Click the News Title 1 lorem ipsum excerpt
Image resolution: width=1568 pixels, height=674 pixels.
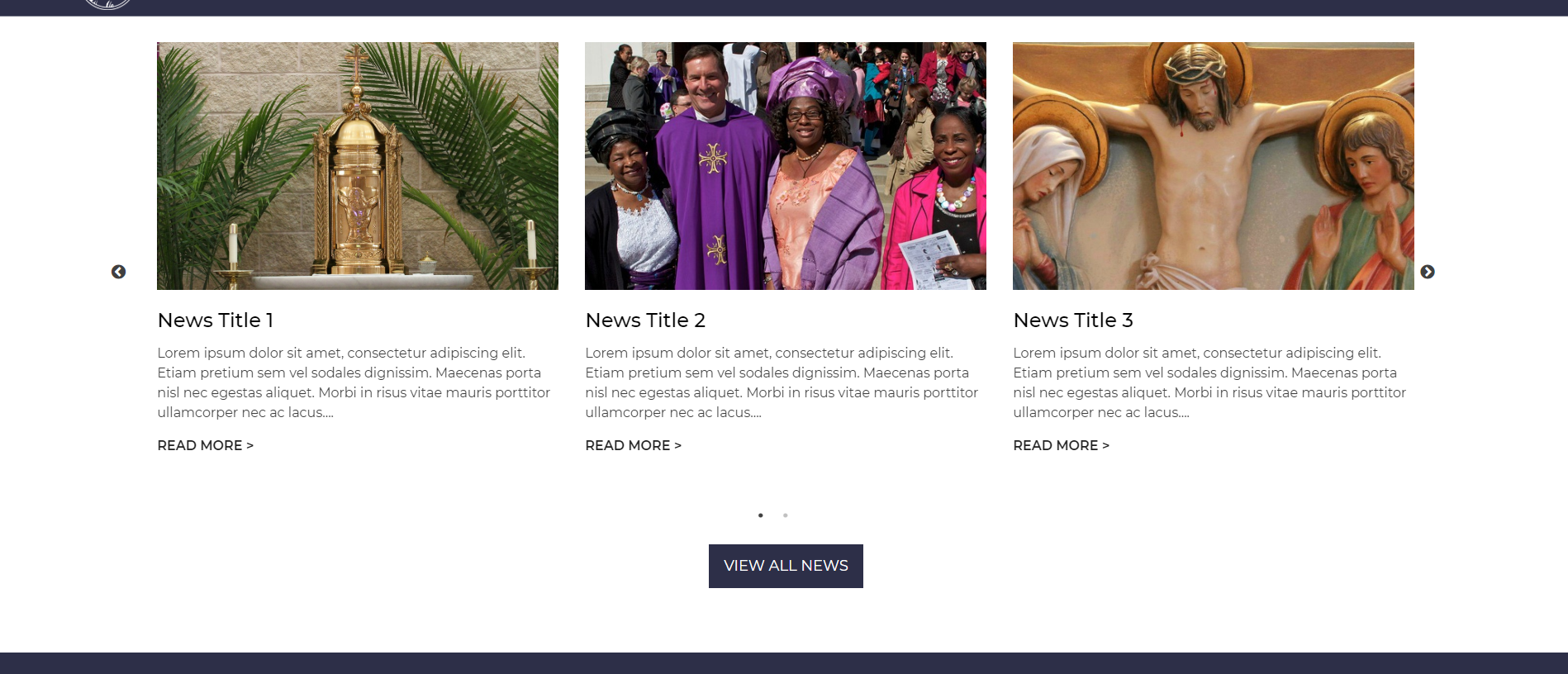pos(354,382)
